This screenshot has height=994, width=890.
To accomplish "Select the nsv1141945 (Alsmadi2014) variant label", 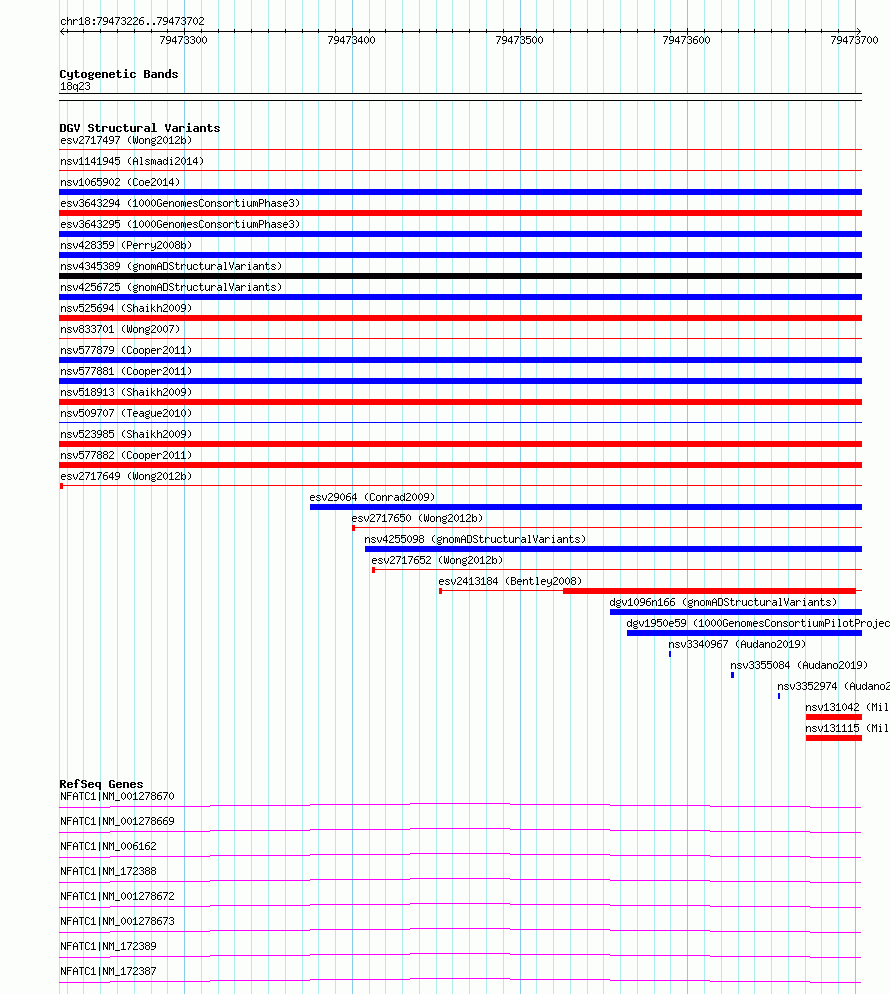I will pos(132,161).
